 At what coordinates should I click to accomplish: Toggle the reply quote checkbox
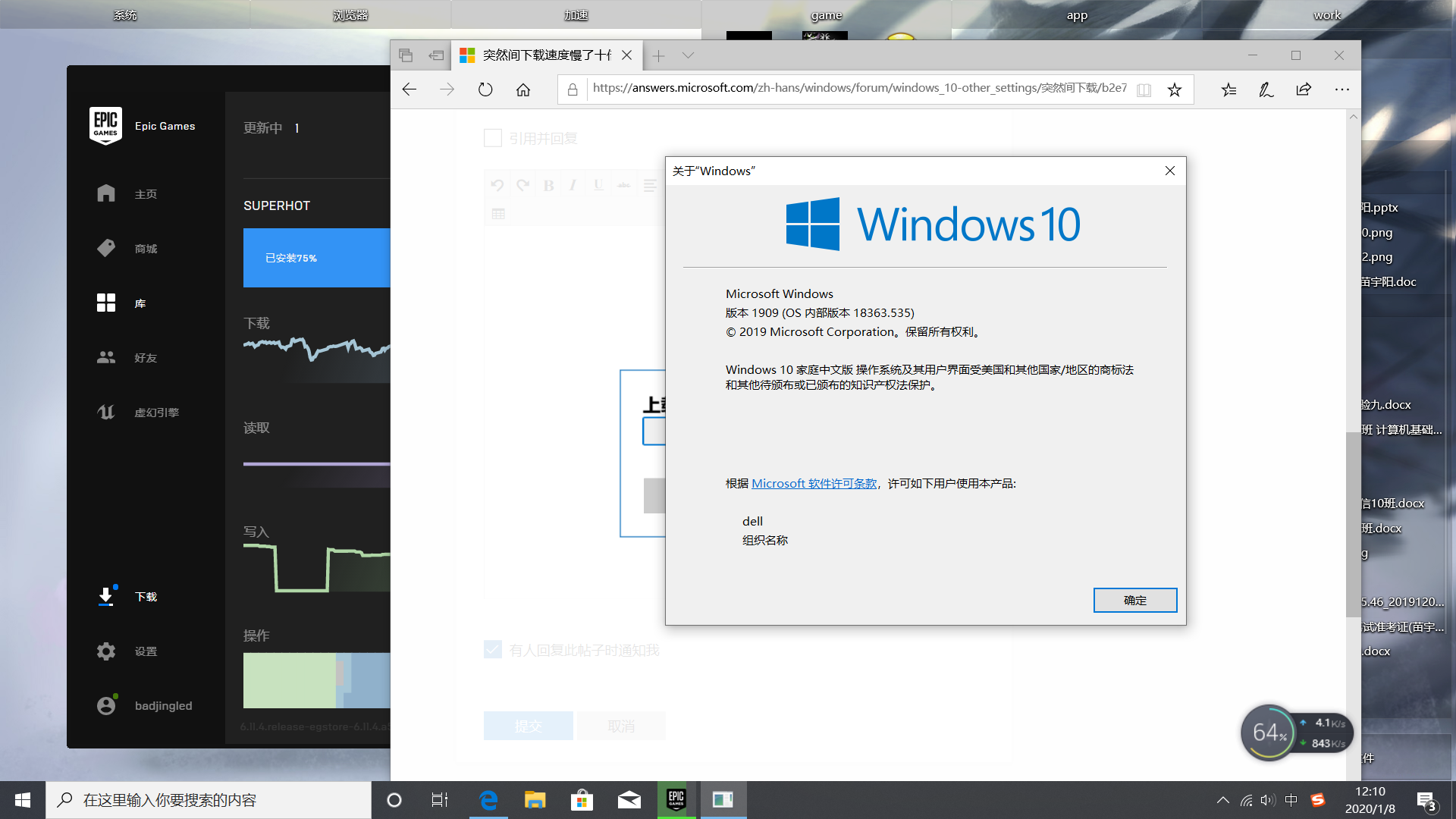pyautogui.click(x=492, y=137)
